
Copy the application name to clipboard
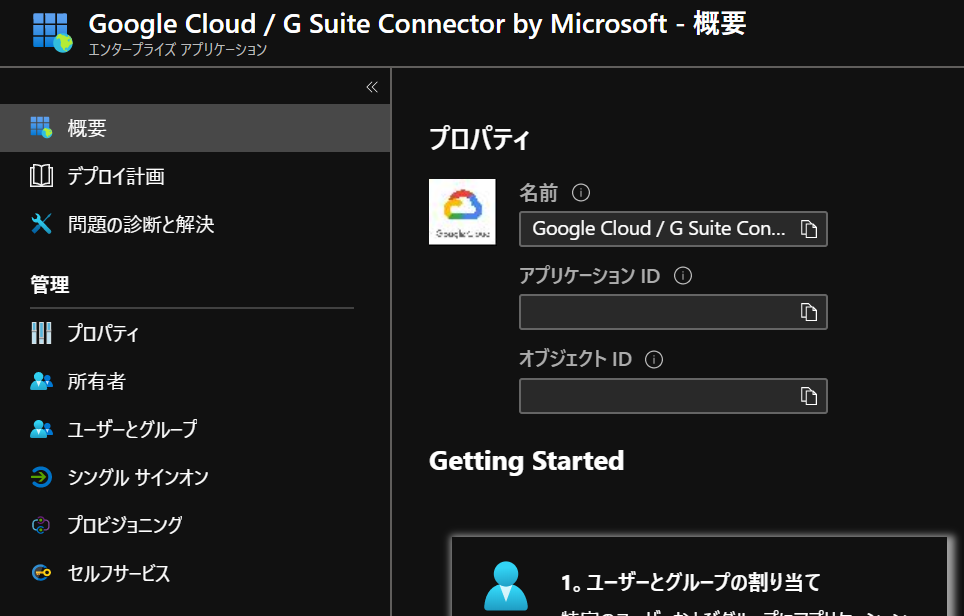(x=809, y=229)
